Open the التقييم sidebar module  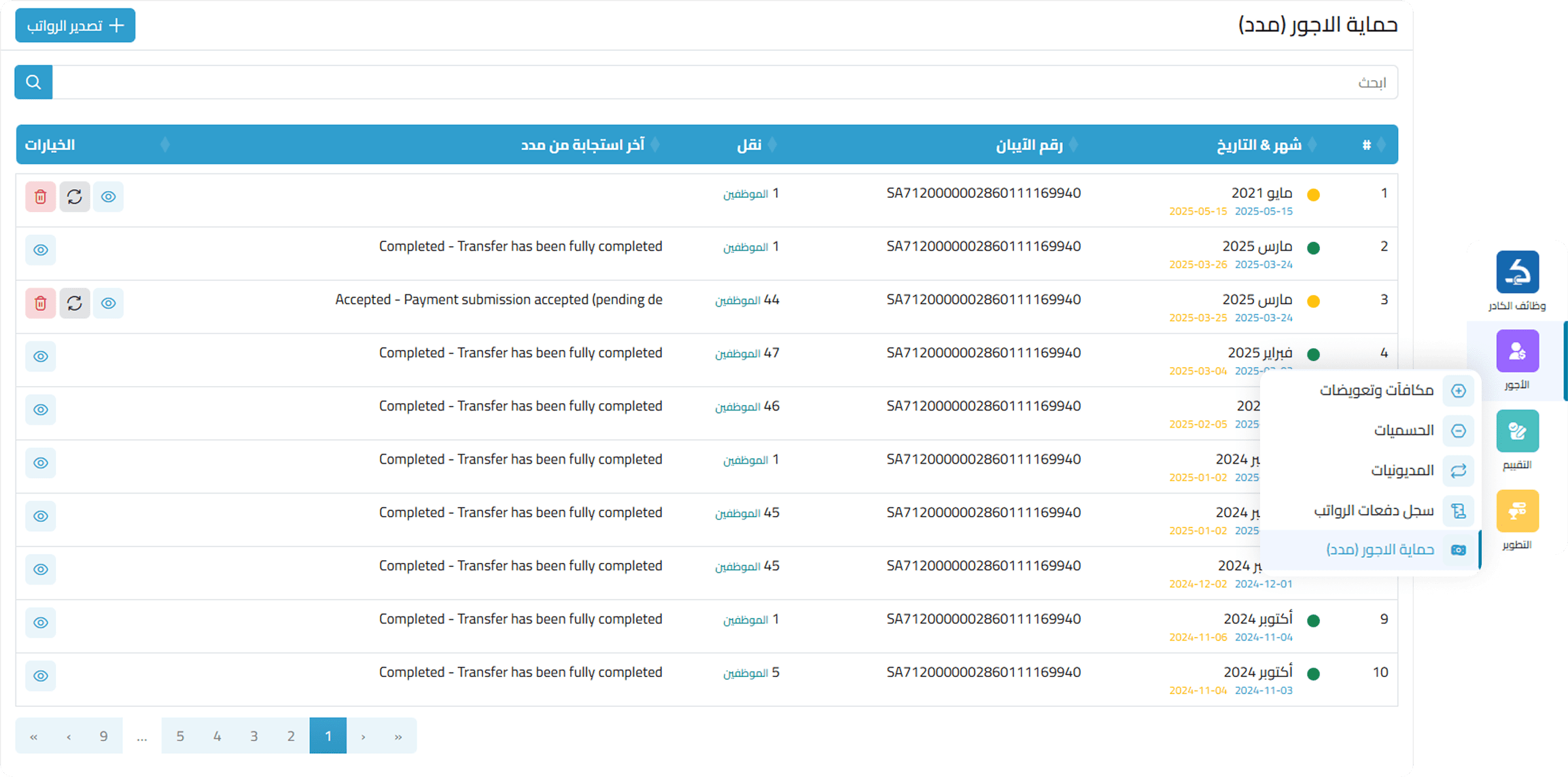click(x=1517, y=431)
